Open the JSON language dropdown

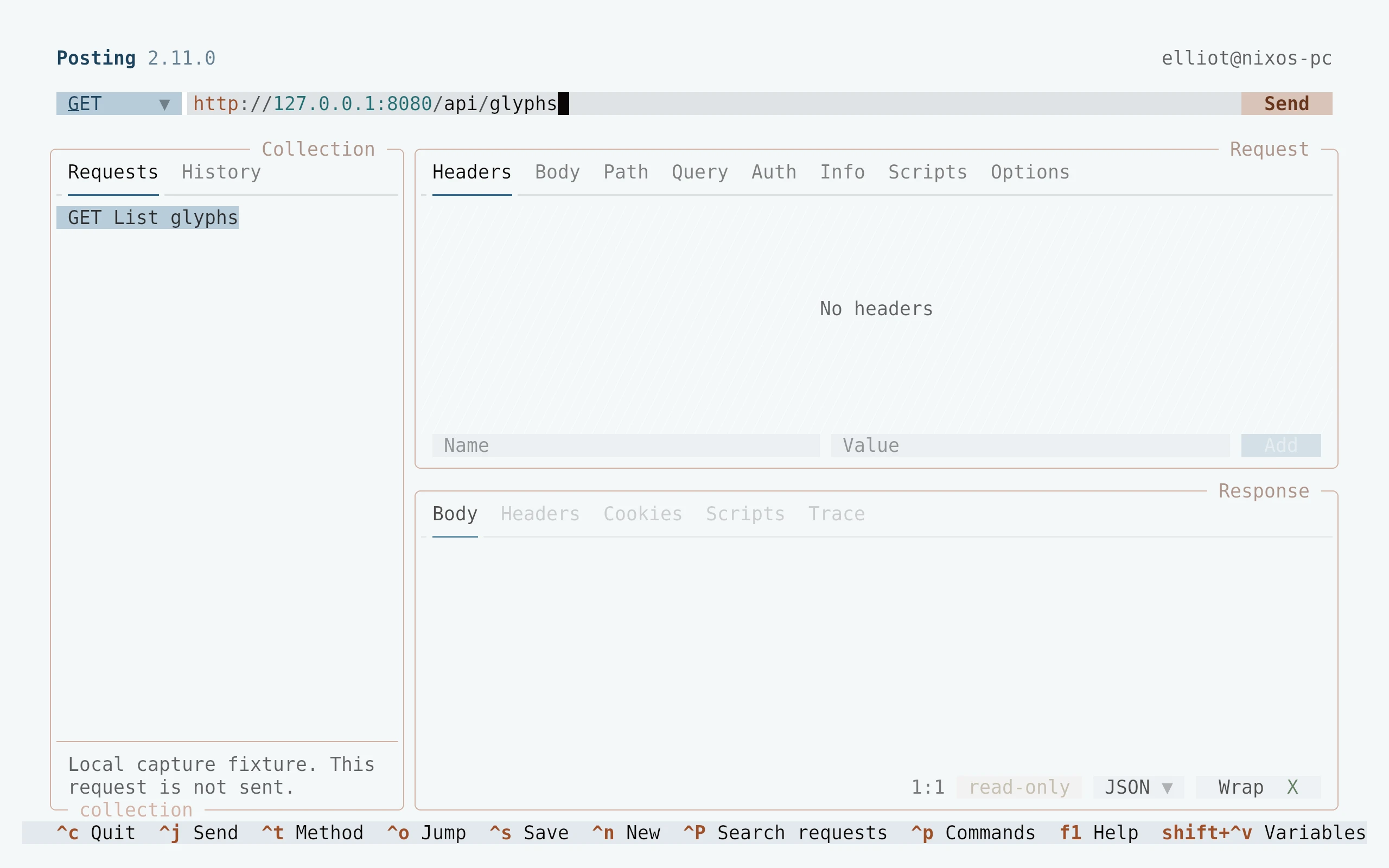(1139, 787)
